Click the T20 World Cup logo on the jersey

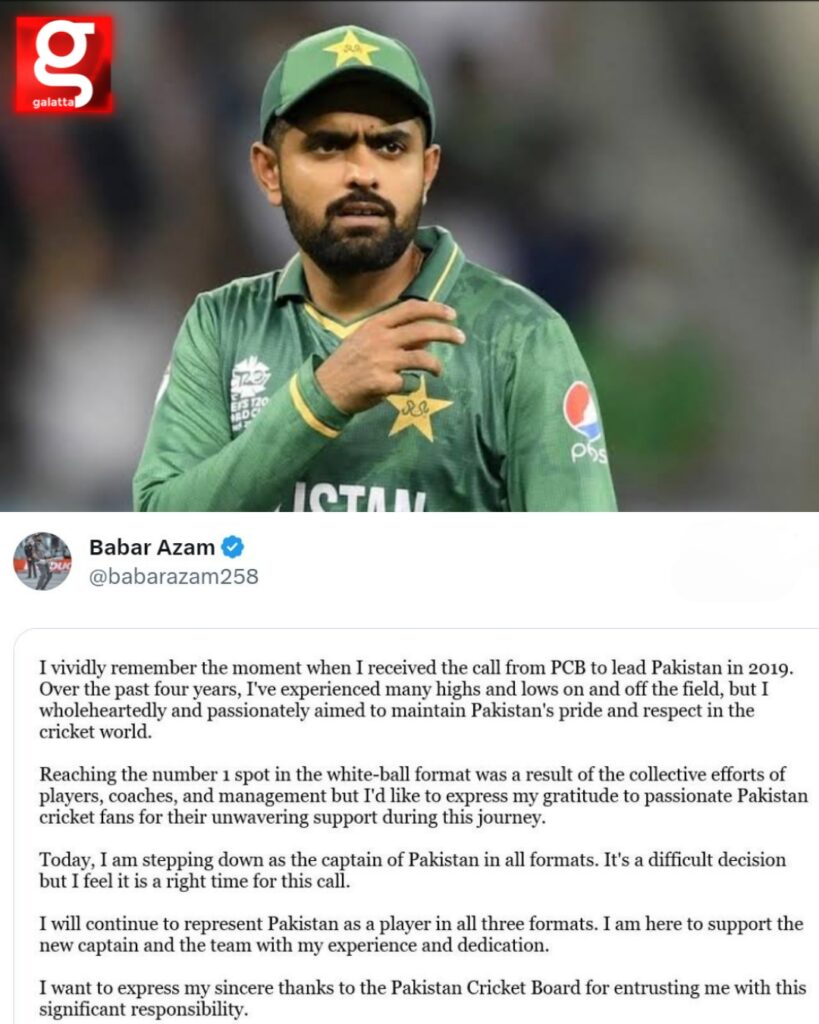click(x=249, y=392)
